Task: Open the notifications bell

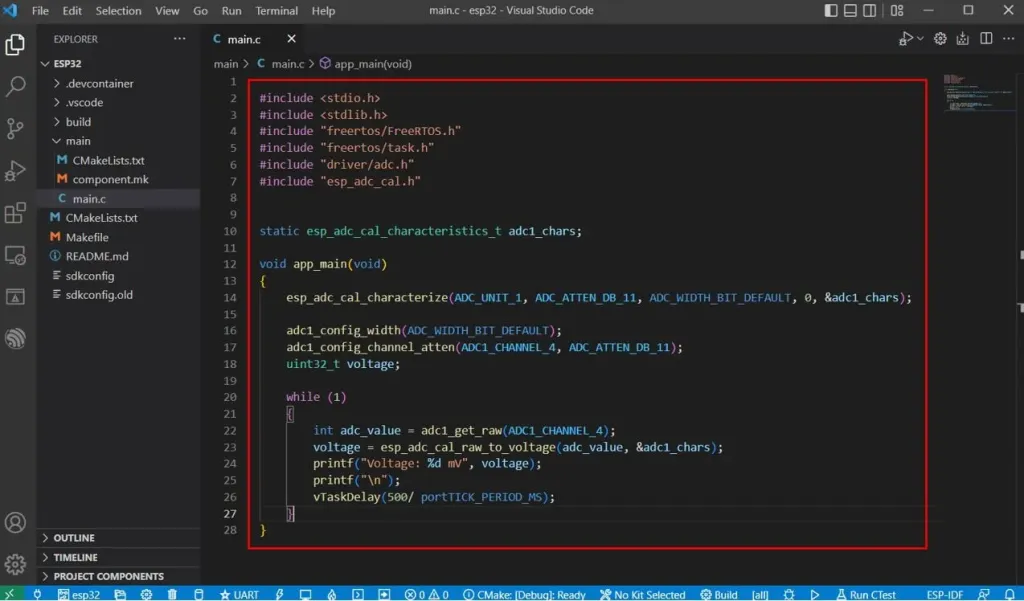Action: pos(1010,594)
